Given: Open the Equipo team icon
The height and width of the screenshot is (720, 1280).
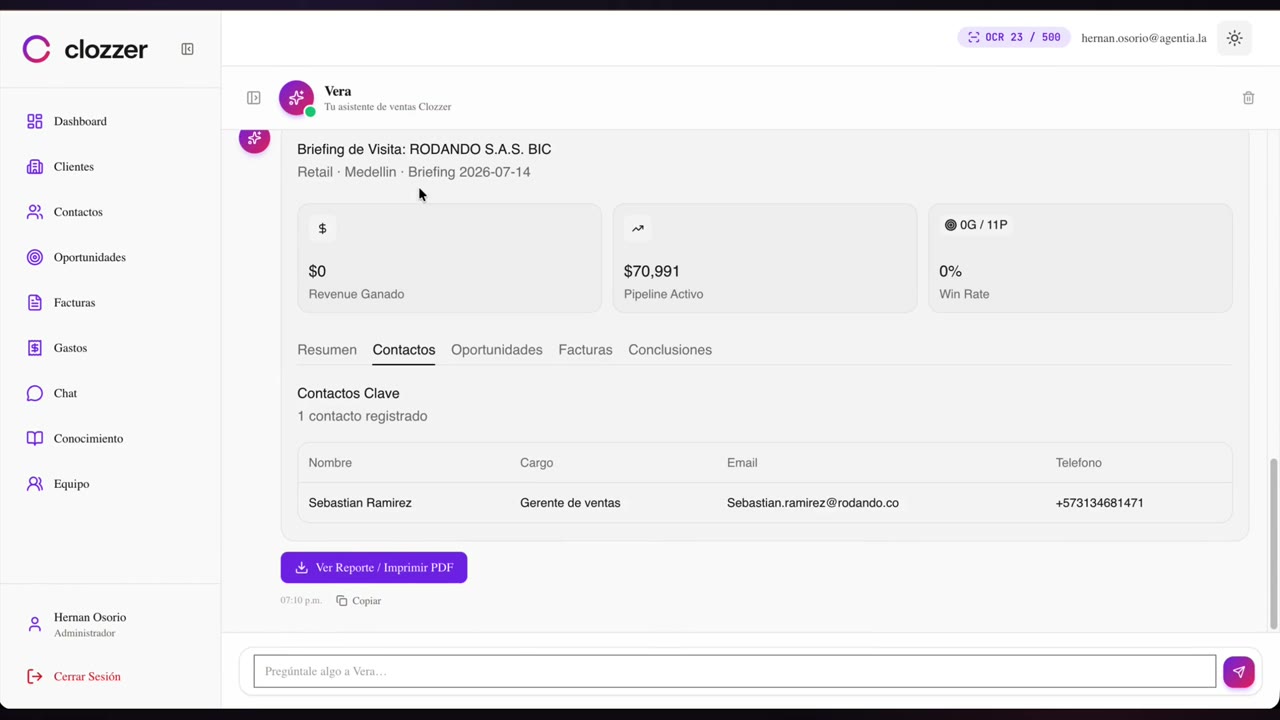Looking at the screenshot, I should [x=35, y=484].
